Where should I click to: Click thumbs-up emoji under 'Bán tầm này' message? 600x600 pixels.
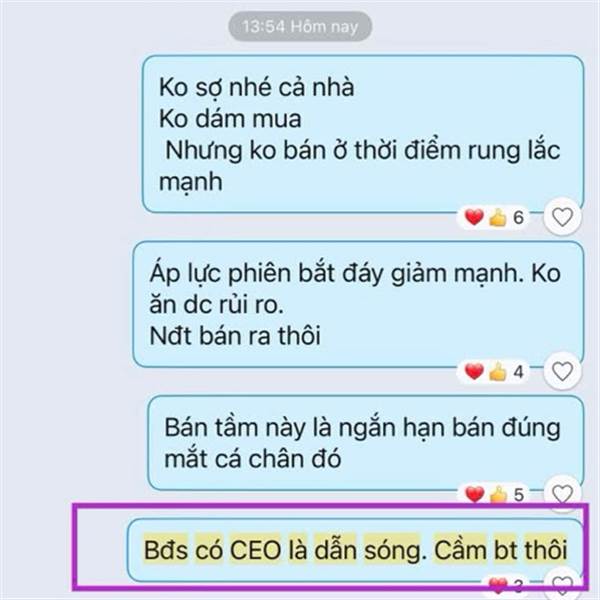497,494
